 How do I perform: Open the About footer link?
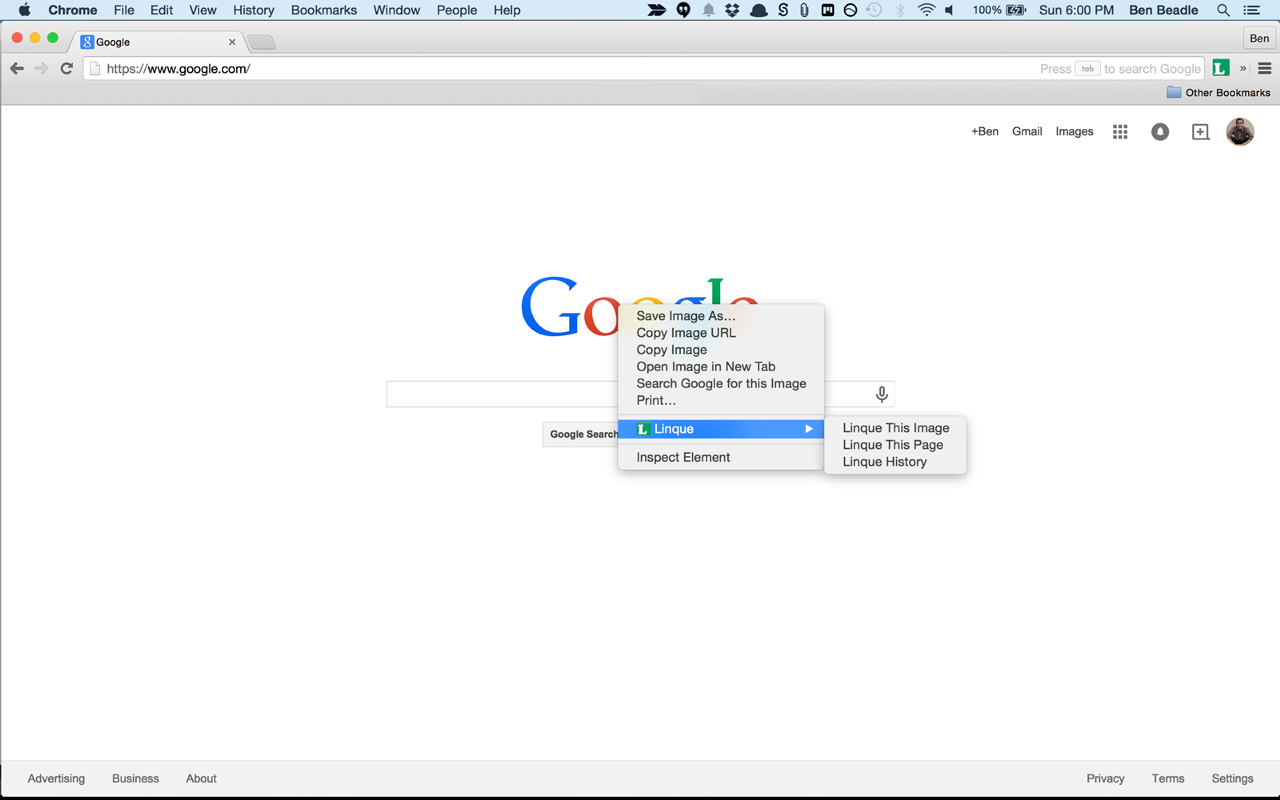tap(201, 779)
